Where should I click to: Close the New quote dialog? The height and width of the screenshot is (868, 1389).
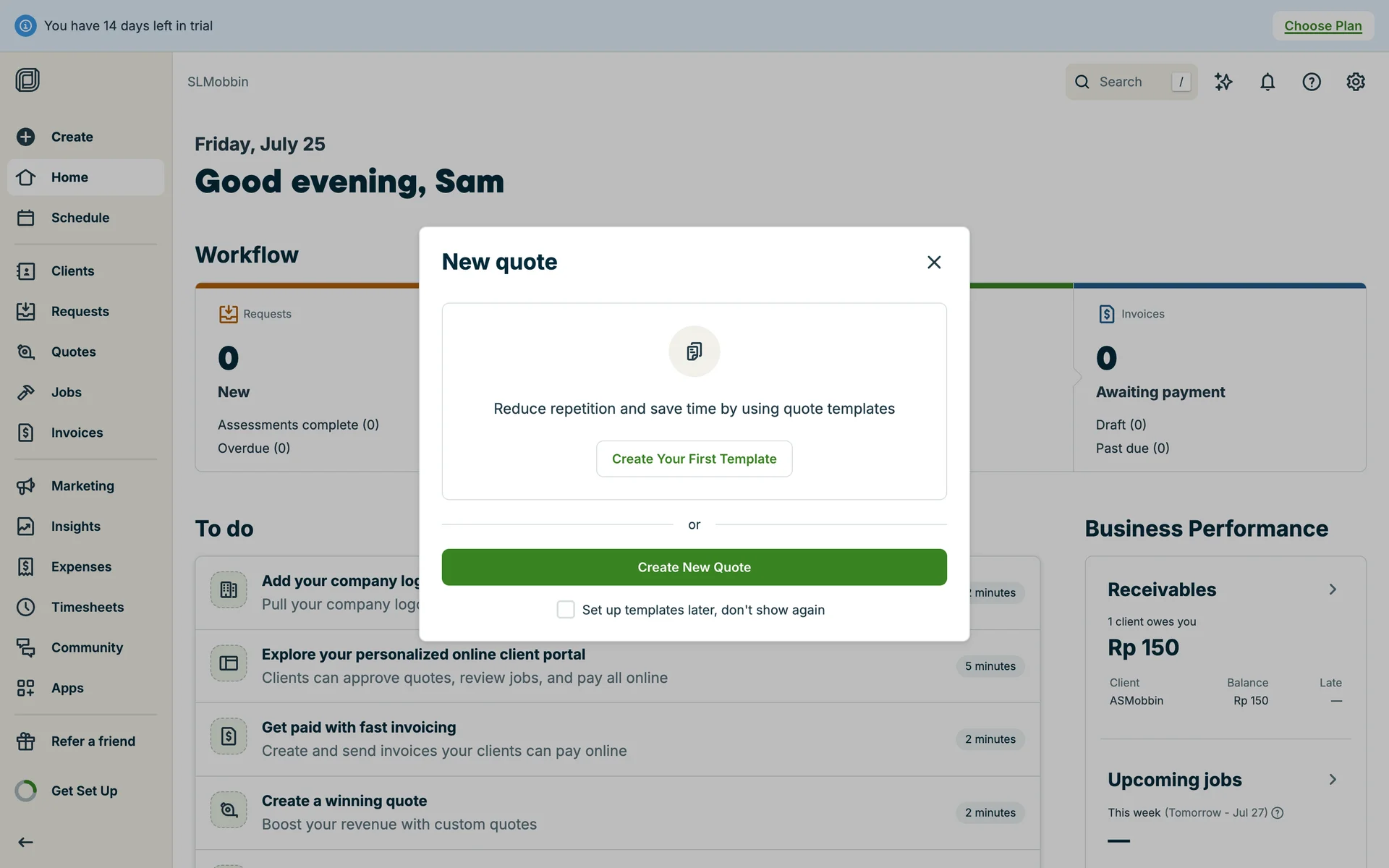pyautogui.click(x=934, y=262)
